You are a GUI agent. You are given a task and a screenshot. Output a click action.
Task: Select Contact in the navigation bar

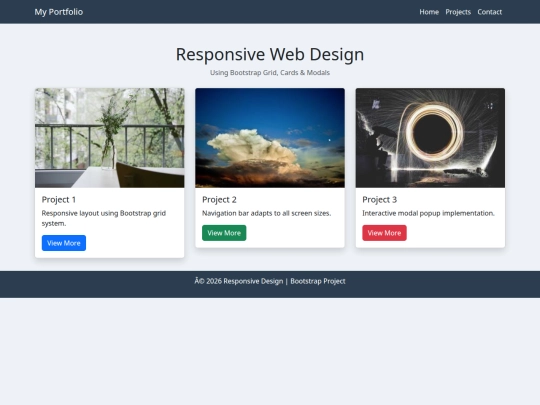point(489,12)
